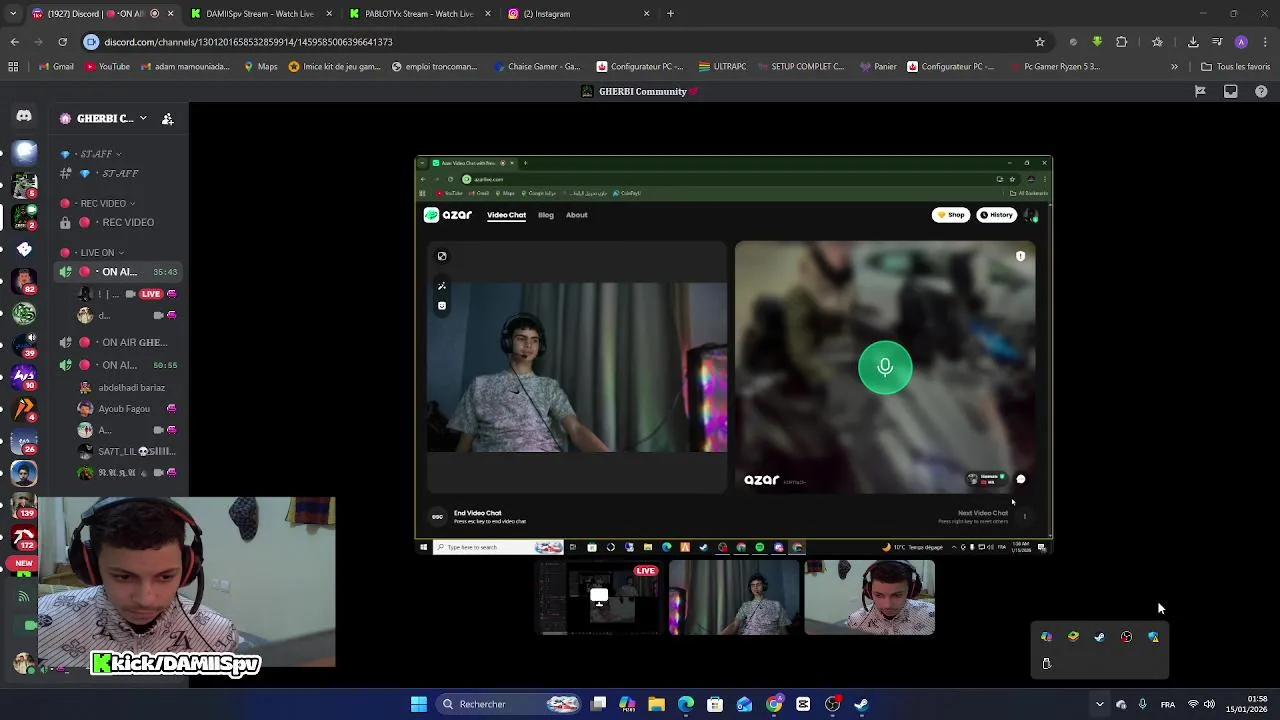Open Steam from the Windows taskbar

pyautogui.click(x=861, y=704)
